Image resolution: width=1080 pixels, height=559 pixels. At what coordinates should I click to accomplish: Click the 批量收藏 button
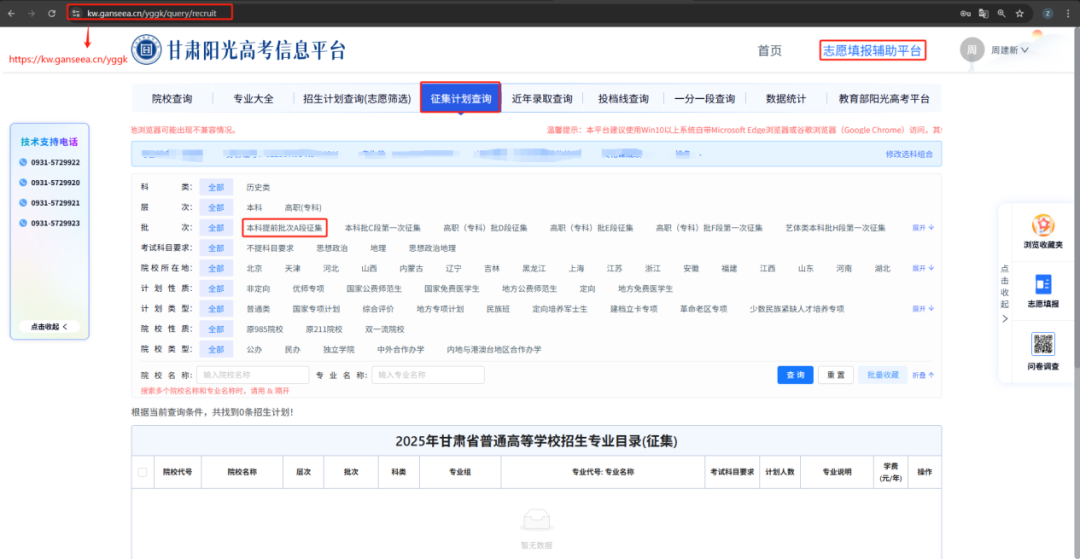pyautogui.click(x=883, y=375)
